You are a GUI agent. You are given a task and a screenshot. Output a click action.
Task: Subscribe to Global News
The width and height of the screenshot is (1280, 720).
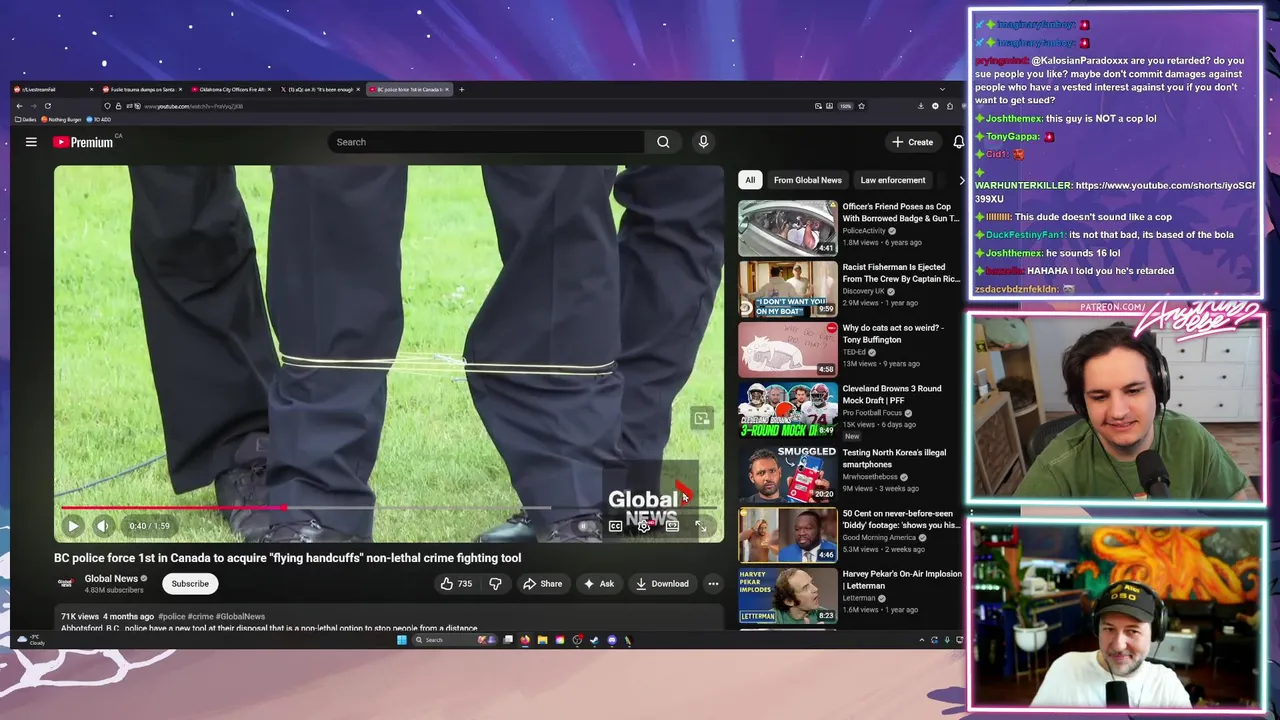(190, 584)
